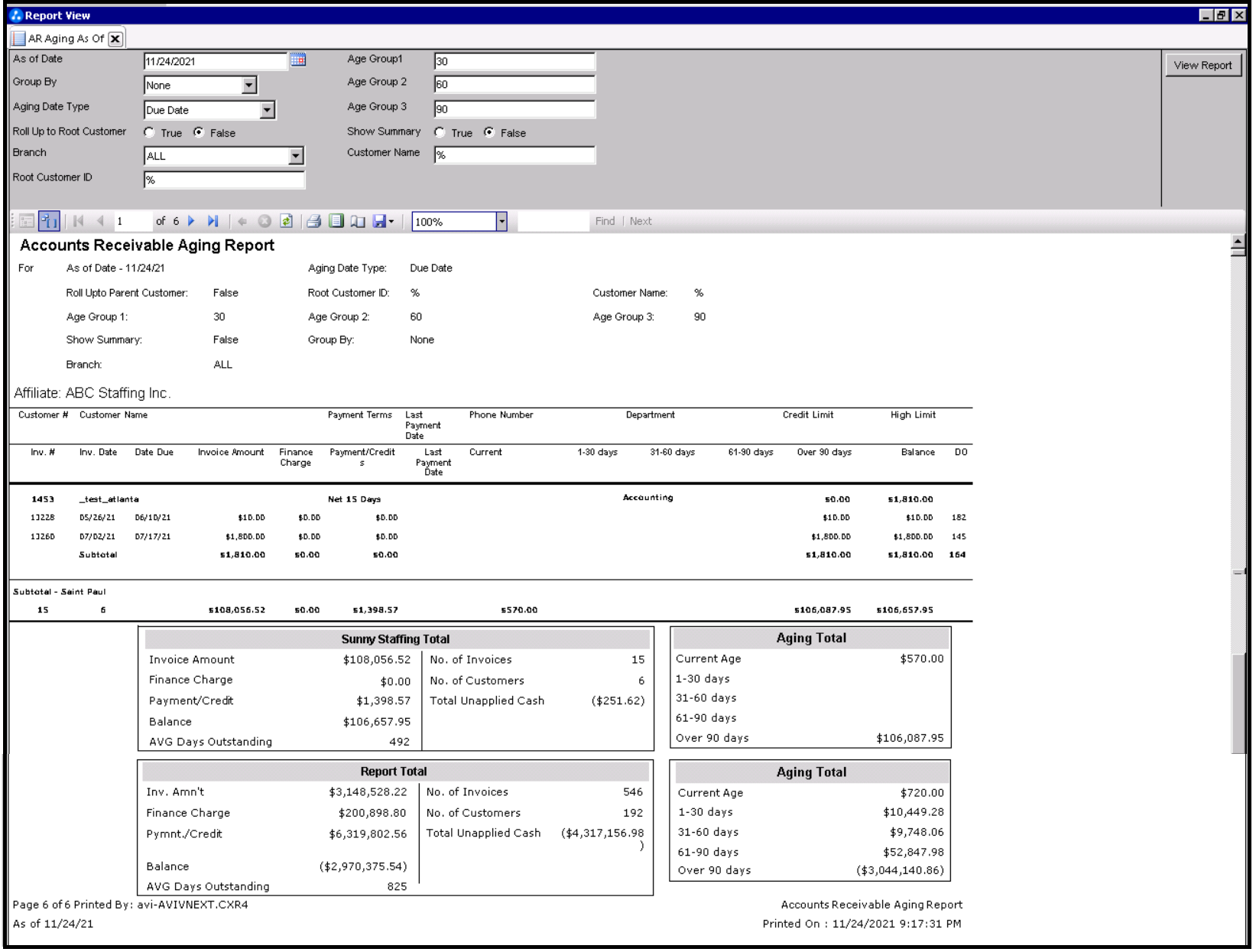Toggle the document map icon
This screenshot has width=1256, height=952.
[26, 222]
